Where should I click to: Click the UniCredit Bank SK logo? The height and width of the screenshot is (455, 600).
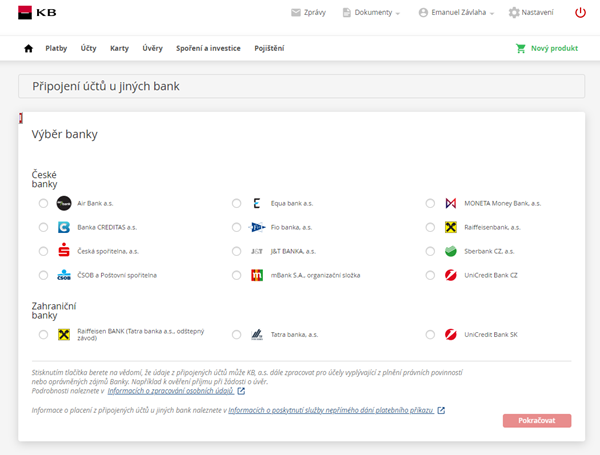(451, 334)
